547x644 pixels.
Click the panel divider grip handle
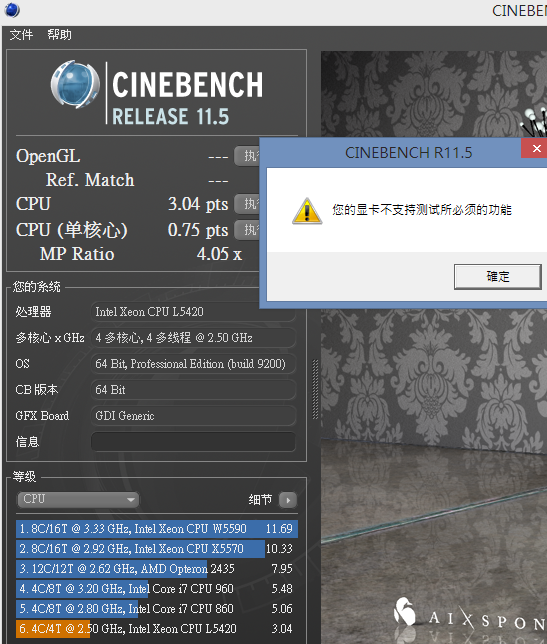click(x=315, y=389)
